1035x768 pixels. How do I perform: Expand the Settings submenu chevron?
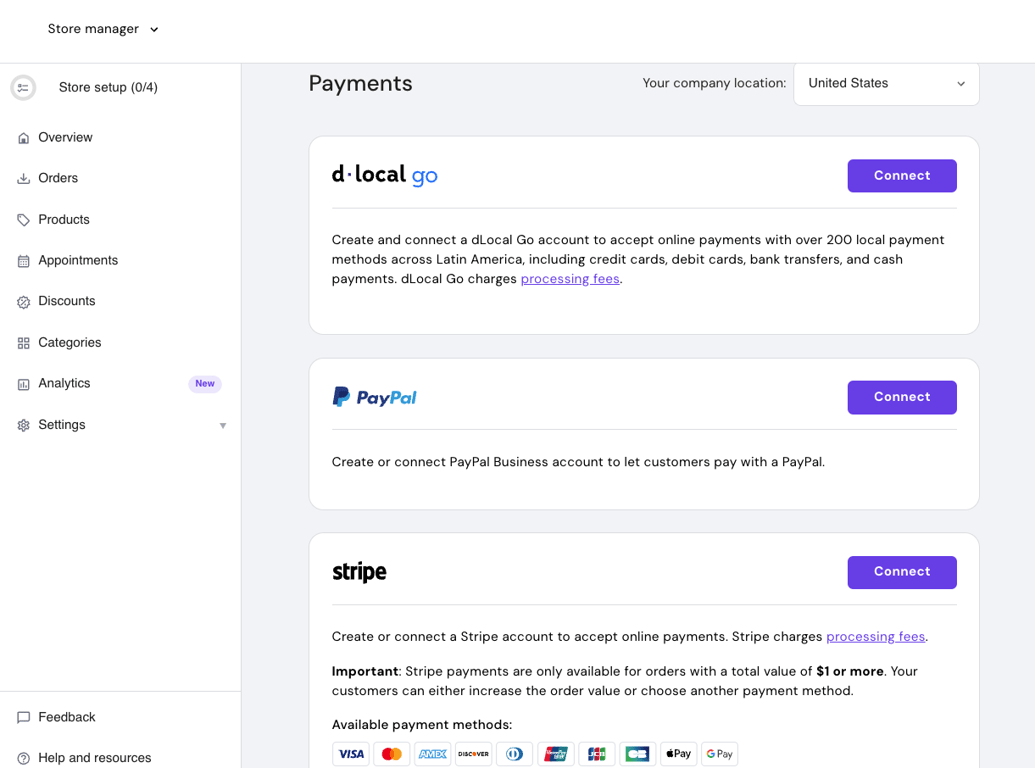click(222, 425)
